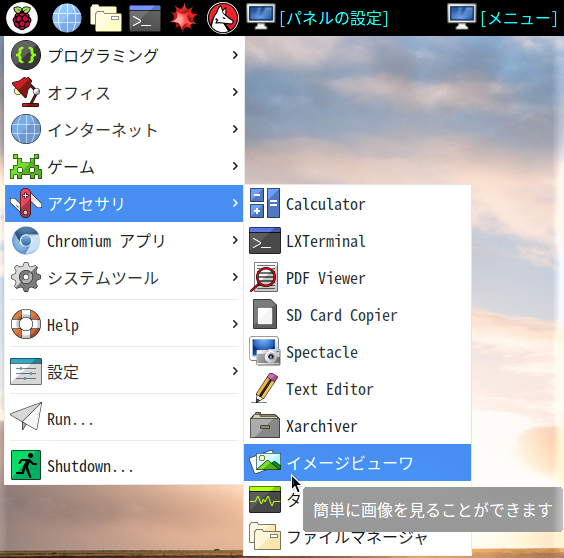Screen dimensions: 564x558
Task: Click the Wolfram wolf icon in panel
Action: 223,18
